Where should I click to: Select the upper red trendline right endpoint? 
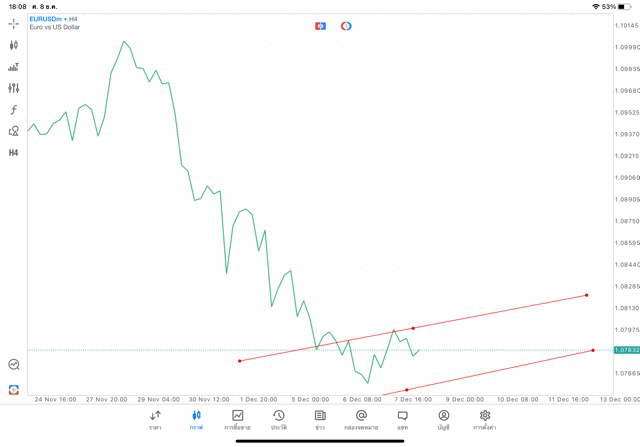click(x=587, y=295)
